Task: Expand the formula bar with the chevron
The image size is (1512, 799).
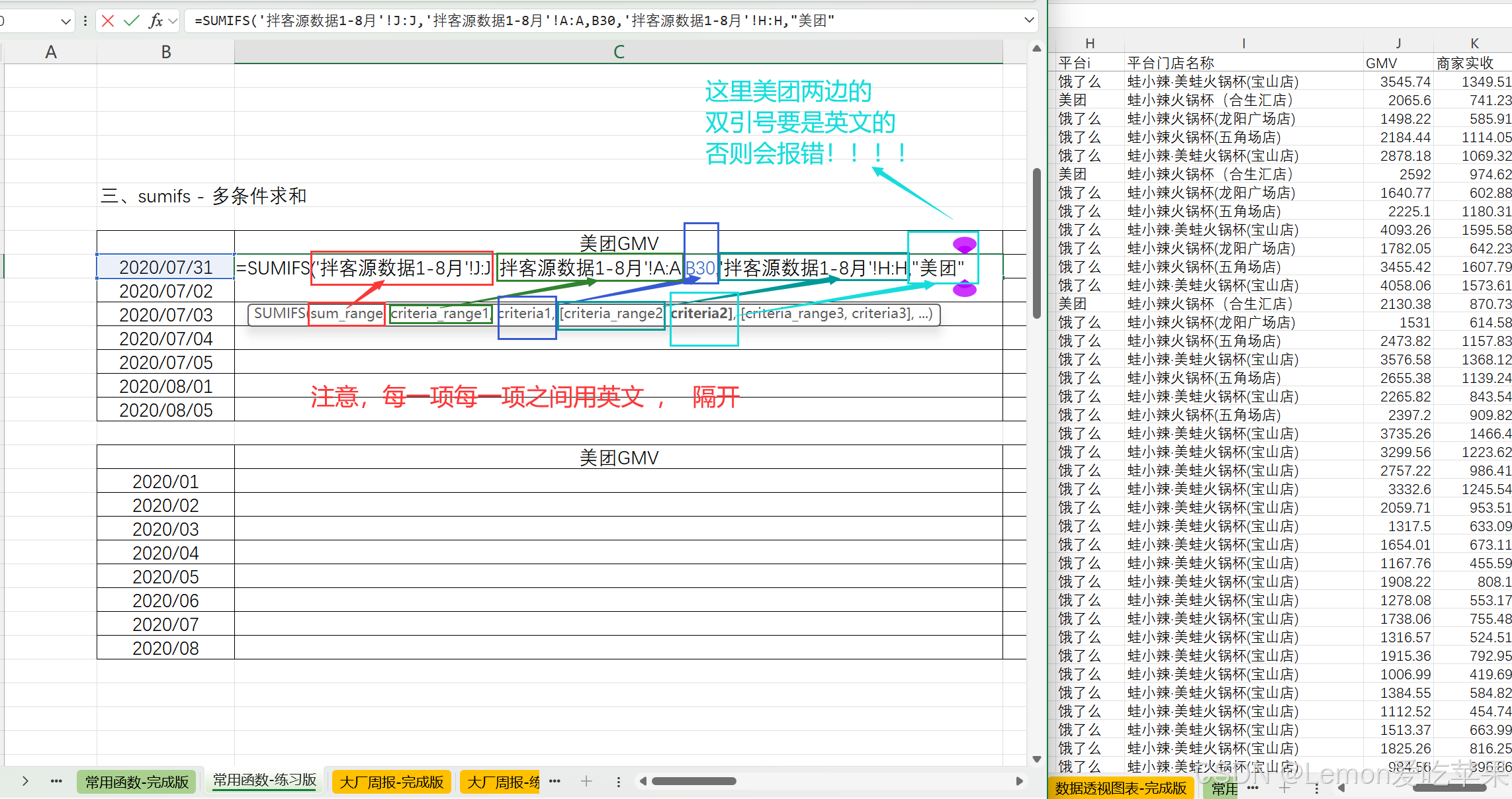Action: pyautogui.click(x=1029, y=20)
